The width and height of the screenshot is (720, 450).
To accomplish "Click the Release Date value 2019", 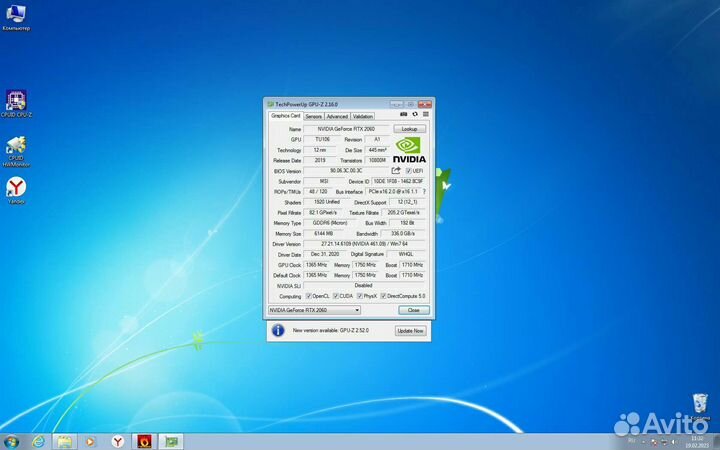I will [x=320, y=160].
